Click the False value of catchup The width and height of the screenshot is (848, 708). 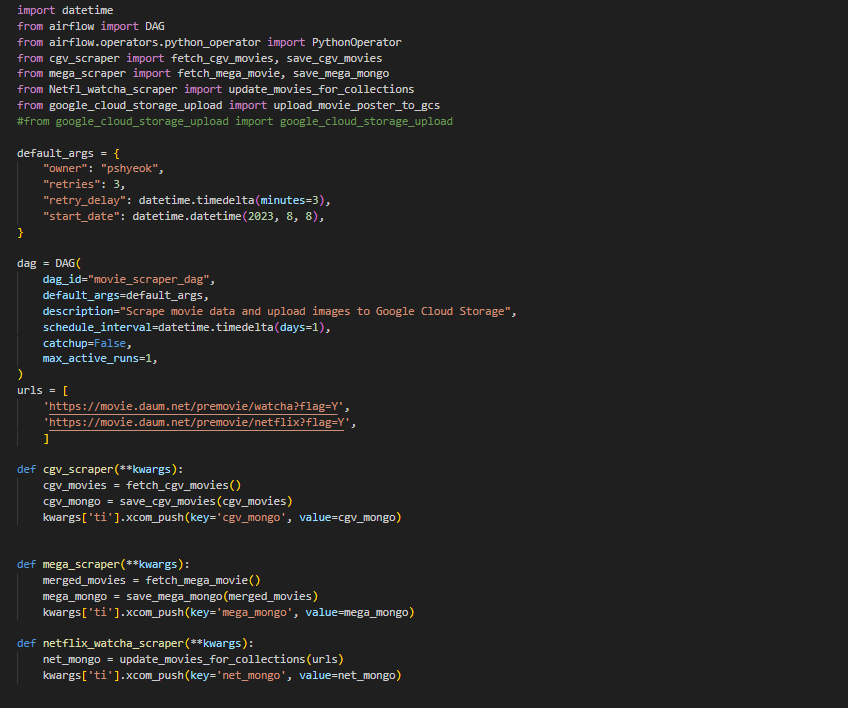point(110,343)
